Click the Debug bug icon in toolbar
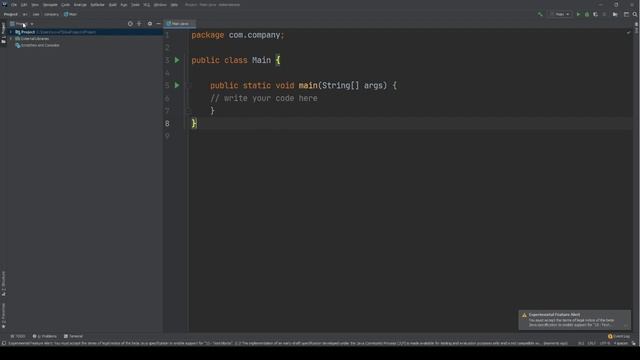 (587, 14)
